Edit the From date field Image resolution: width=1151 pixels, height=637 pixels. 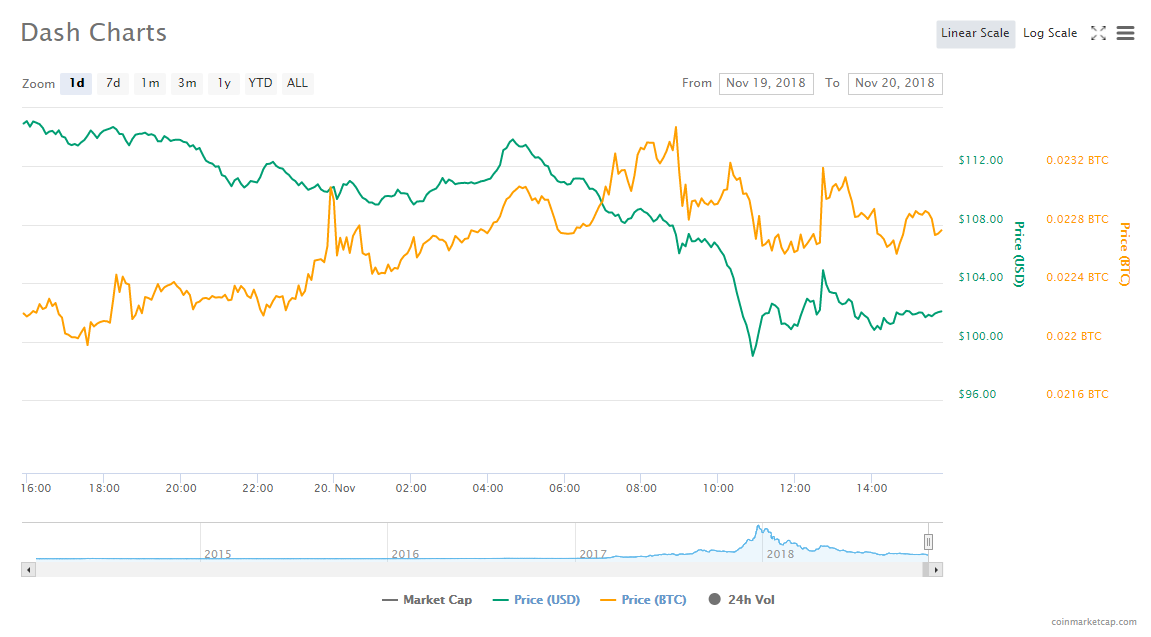(x=766, y=83)
